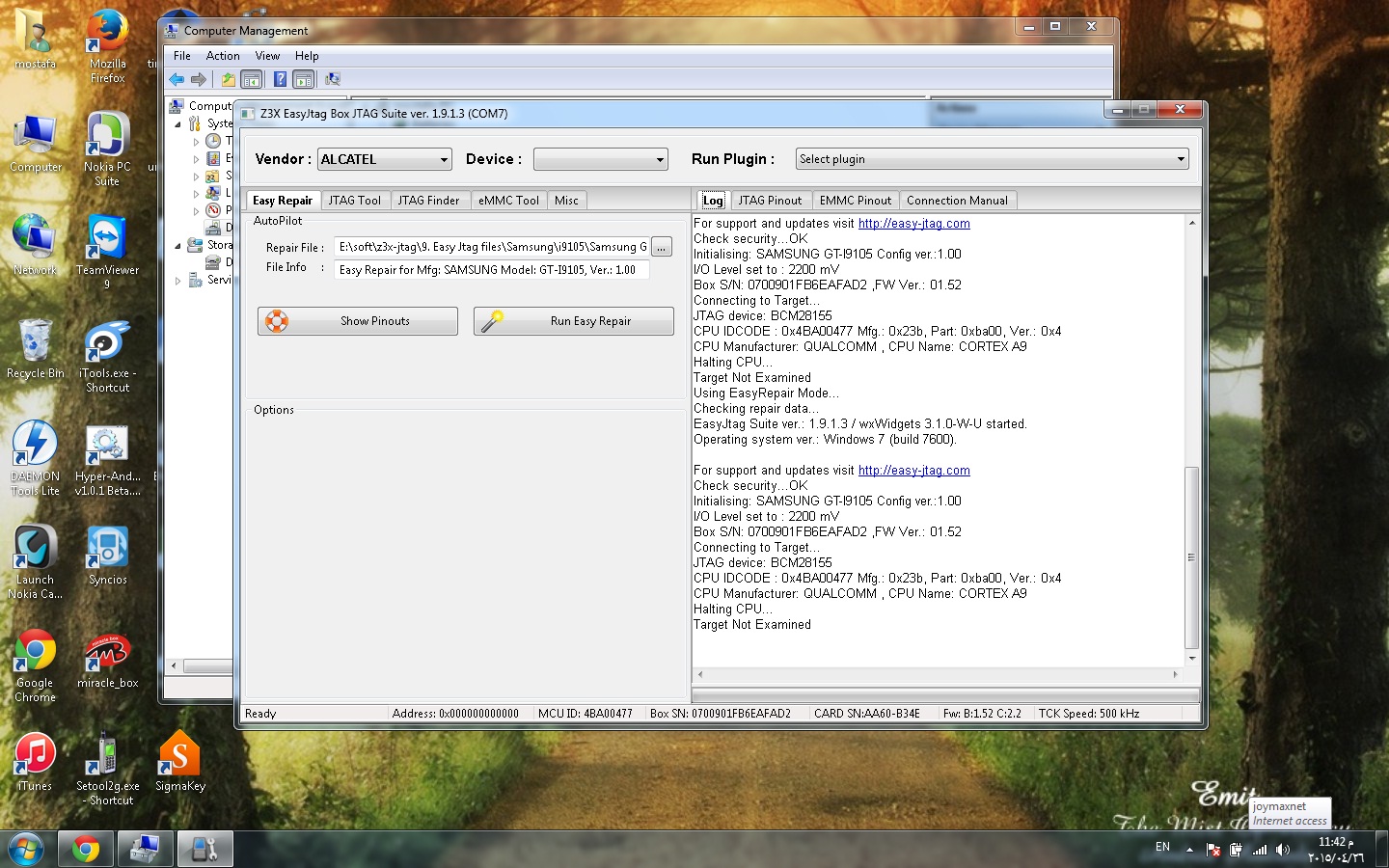Screen dimensions: 1389x868
Task: Open iTunes desktop icon
Action: 36,762
